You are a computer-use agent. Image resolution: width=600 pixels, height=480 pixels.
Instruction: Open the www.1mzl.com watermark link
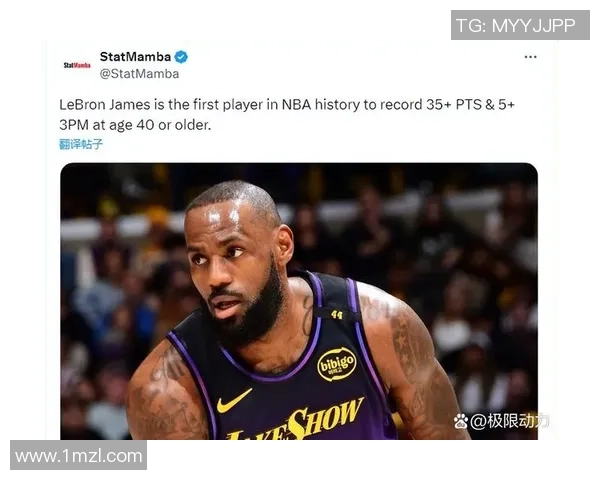78,456
